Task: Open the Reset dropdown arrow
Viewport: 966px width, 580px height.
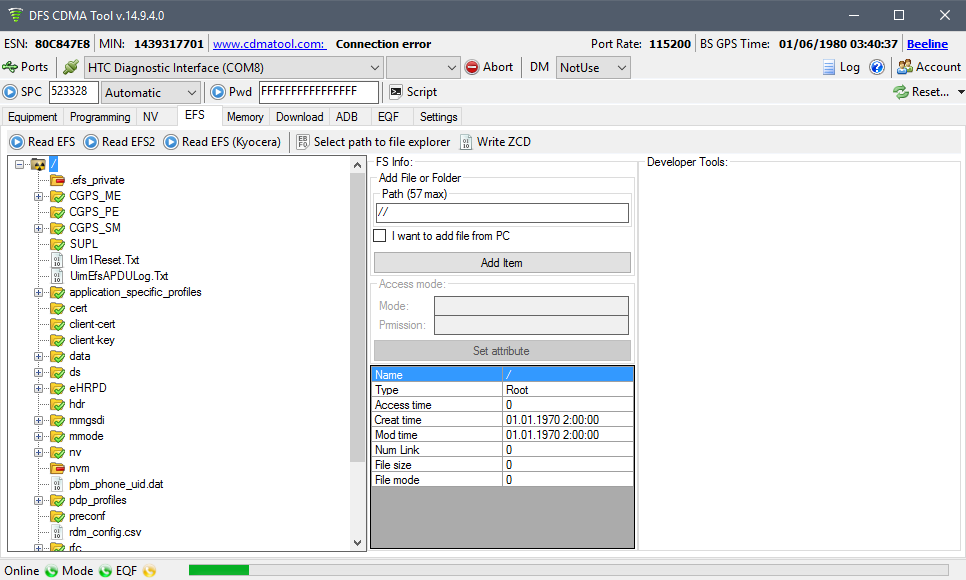Action: pyautogui.click(x=960, y=92)
